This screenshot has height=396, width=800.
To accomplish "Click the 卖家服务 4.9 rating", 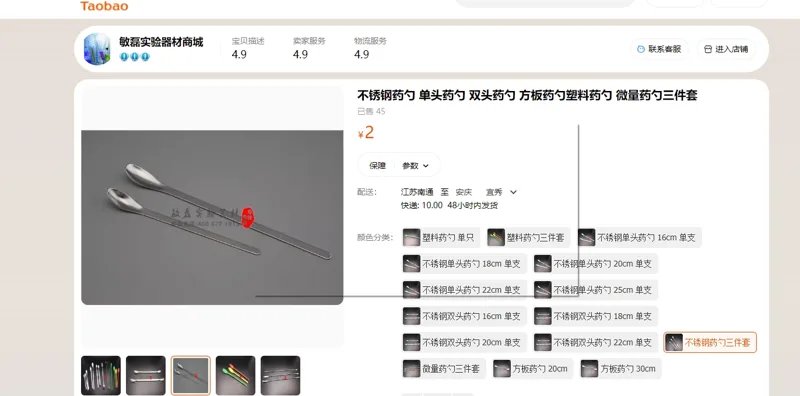I will coord(309,48).
